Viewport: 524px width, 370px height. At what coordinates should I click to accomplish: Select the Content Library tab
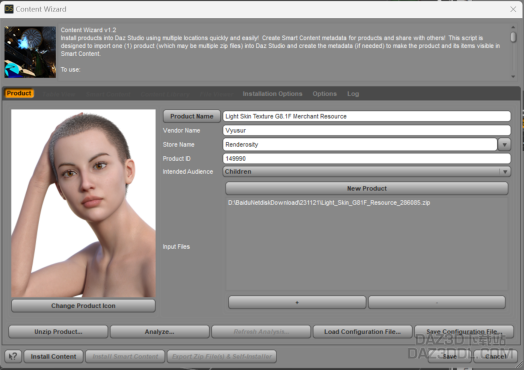165,94
